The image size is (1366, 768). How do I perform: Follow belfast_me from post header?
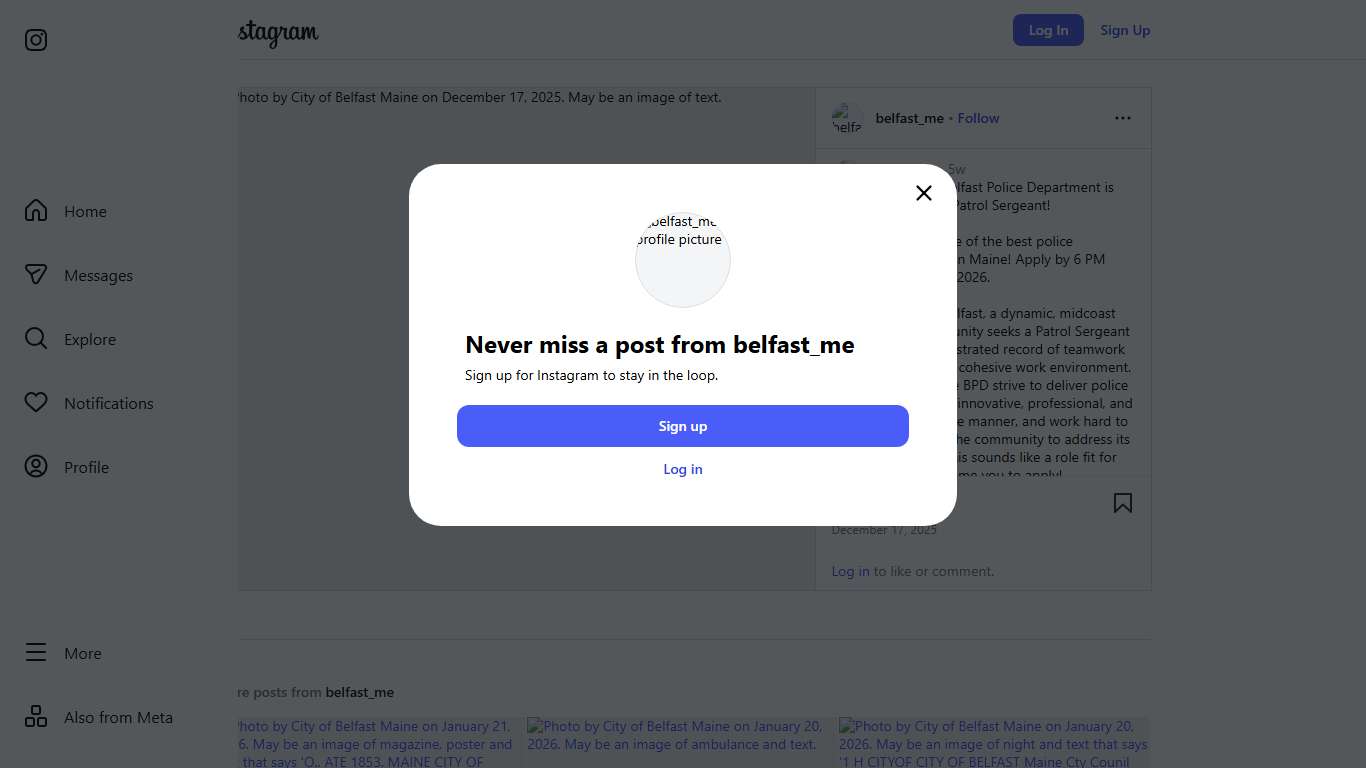point(978,118)
